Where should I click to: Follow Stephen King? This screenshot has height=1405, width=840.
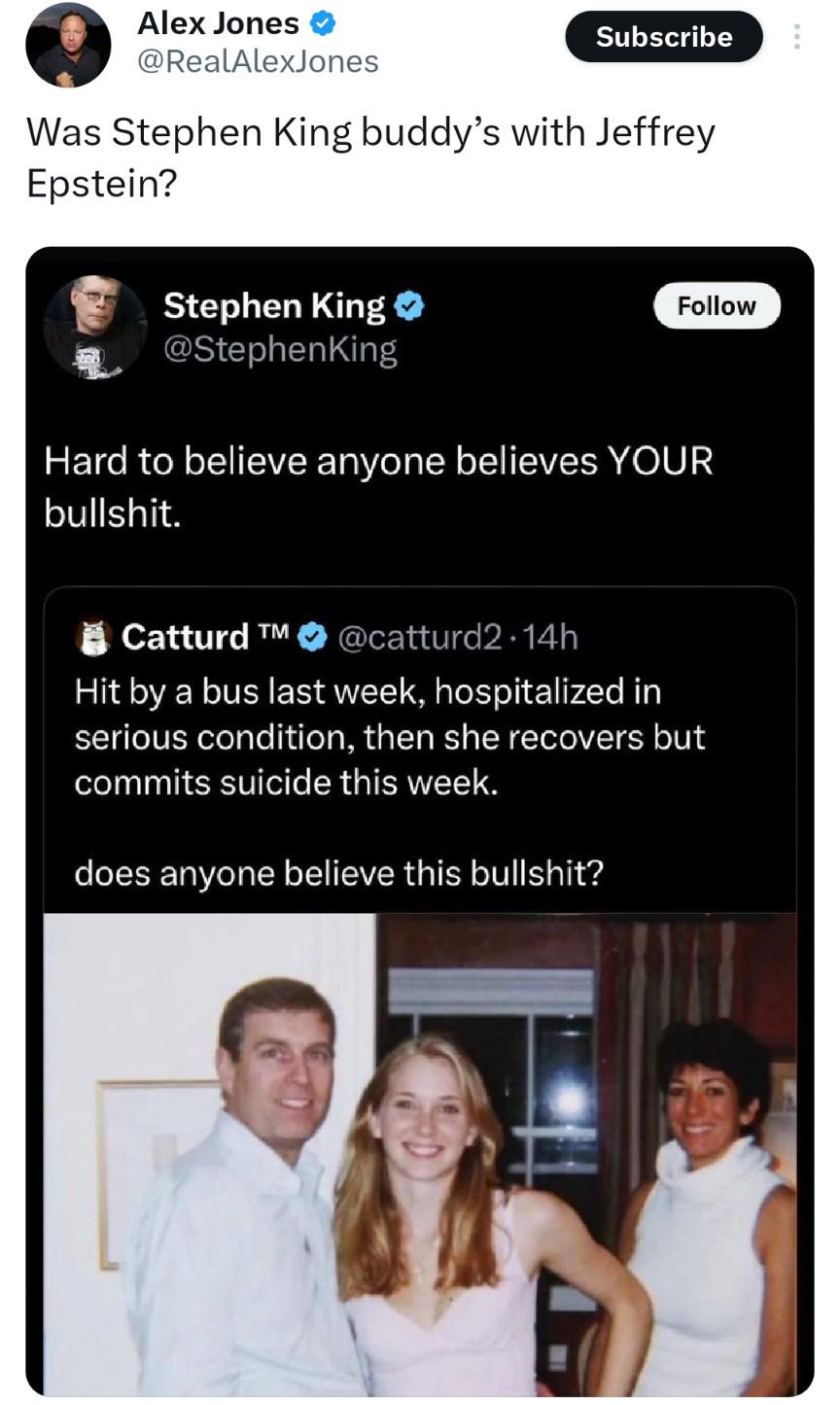click(717, 305)
